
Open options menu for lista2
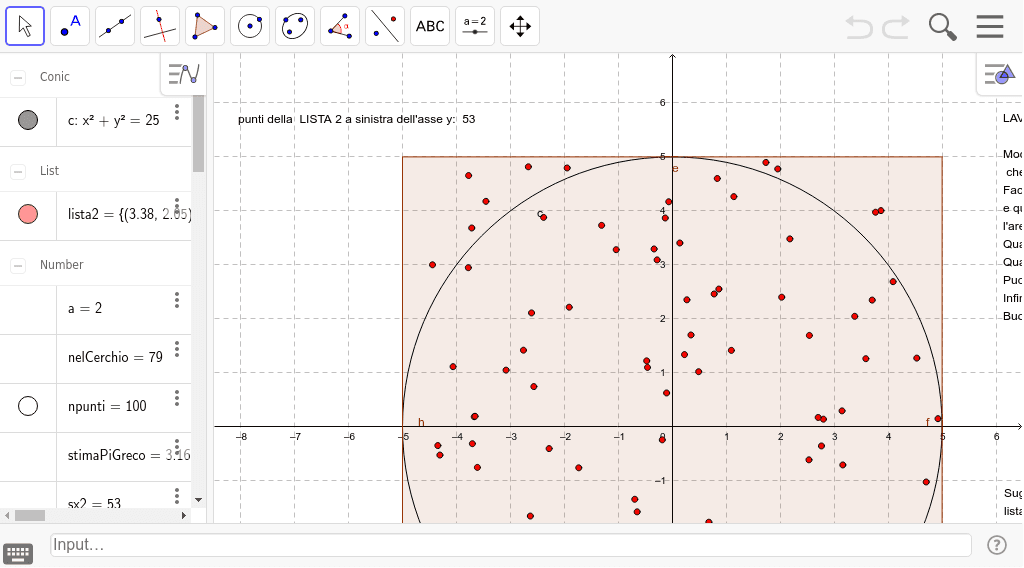177,206
